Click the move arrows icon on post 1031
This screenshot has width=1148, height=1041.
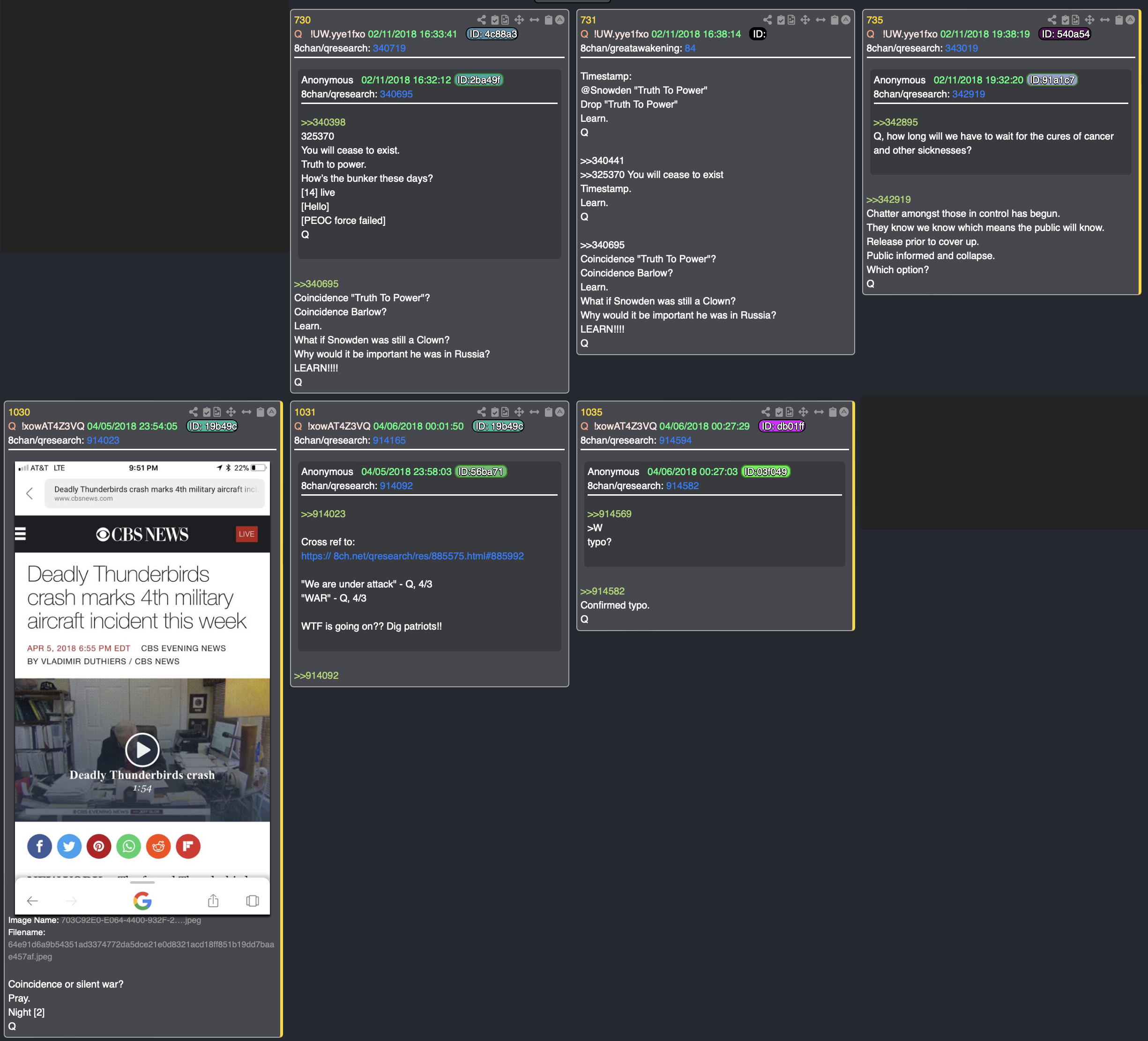click(519, 412)
